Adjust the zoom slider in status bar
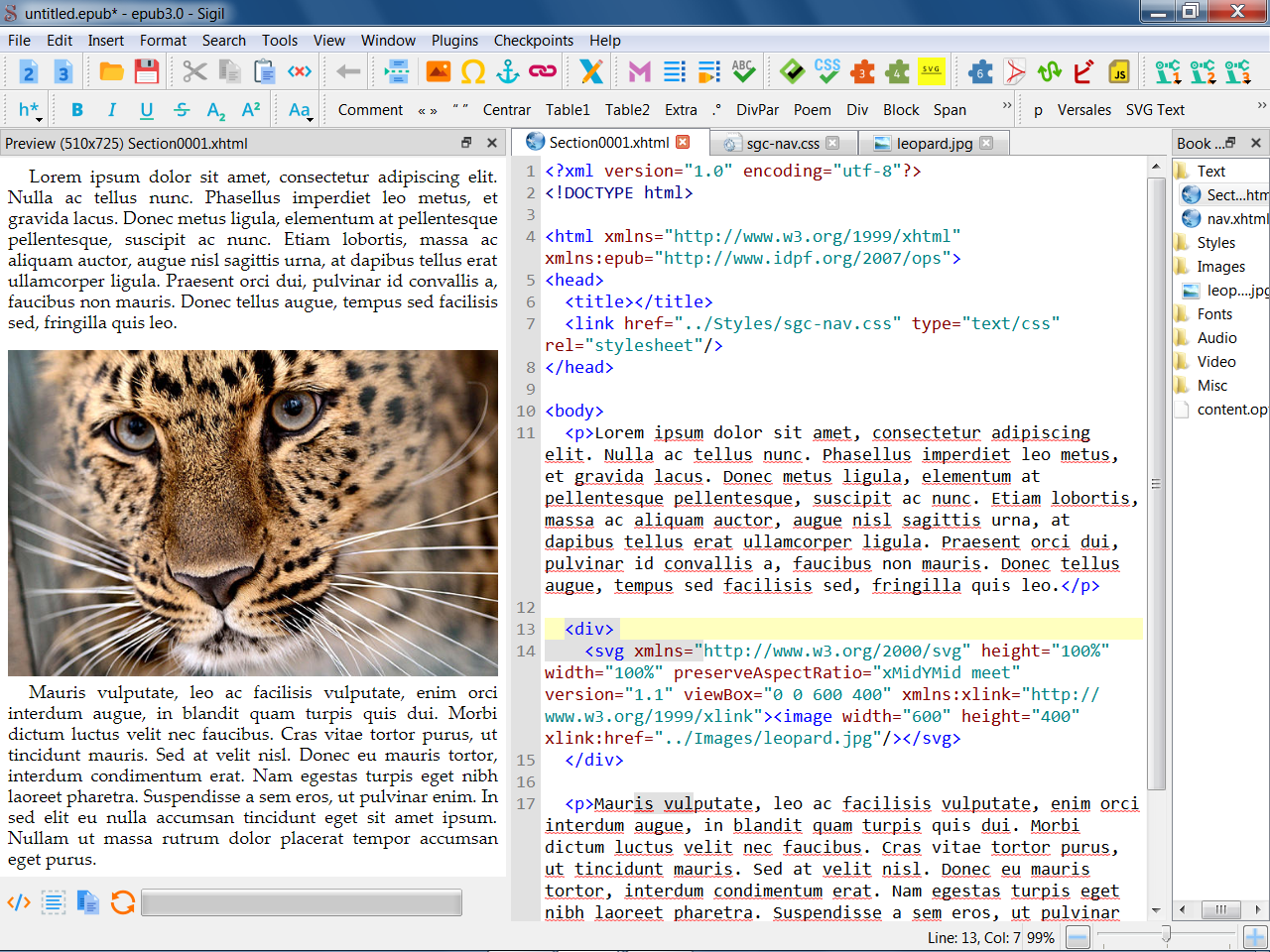The image size is (1270, 952). [x=1166, y=936]
